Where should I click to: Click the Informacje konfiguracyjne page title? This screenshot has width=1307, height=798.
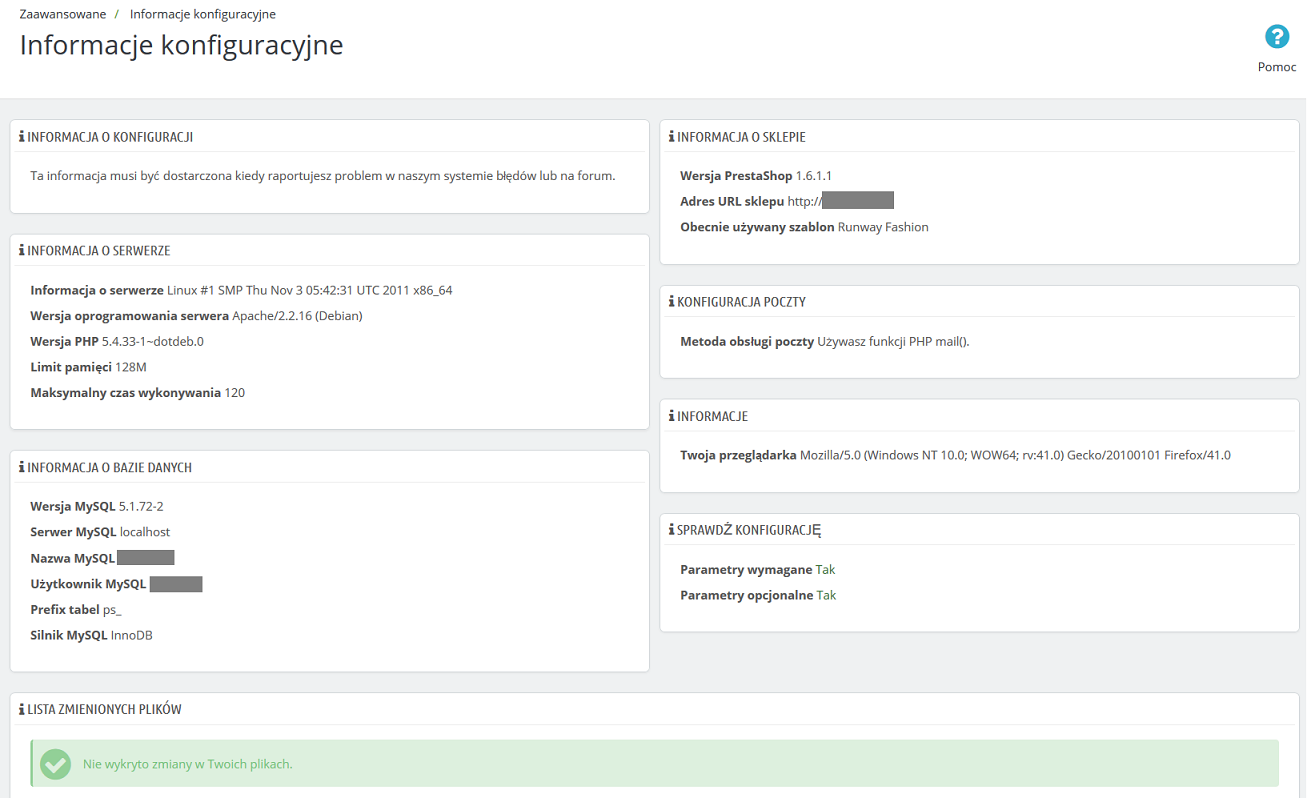click(x=181, y=45)
